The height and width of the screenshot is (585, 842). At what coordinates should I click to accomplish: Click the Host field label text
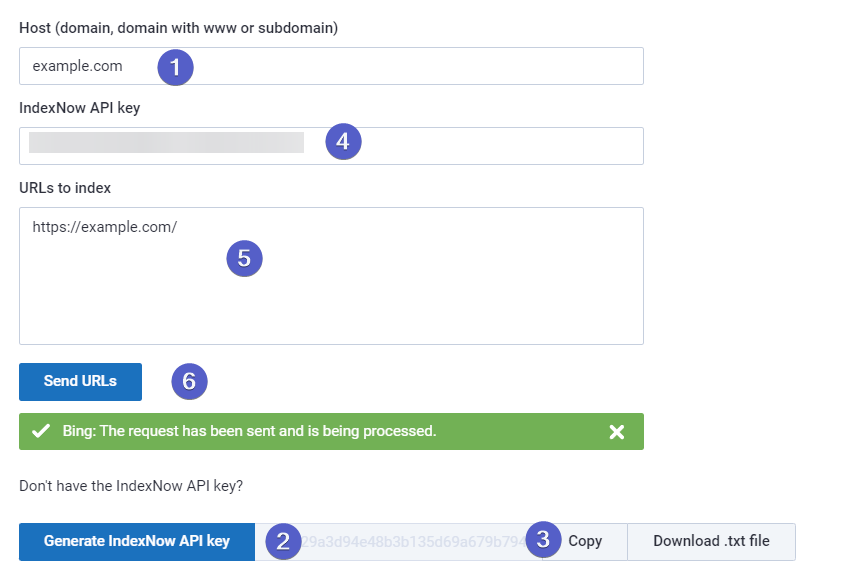(178, 28)
